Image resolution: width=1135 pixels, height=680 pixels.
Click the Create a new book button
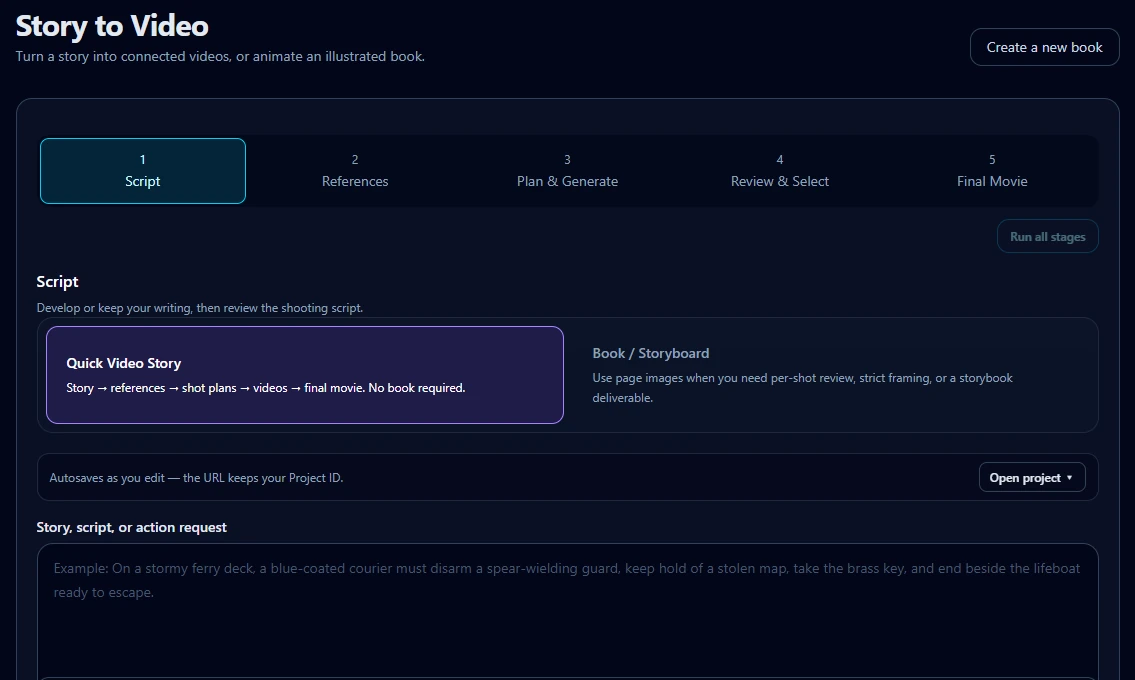pos(1045,47)
